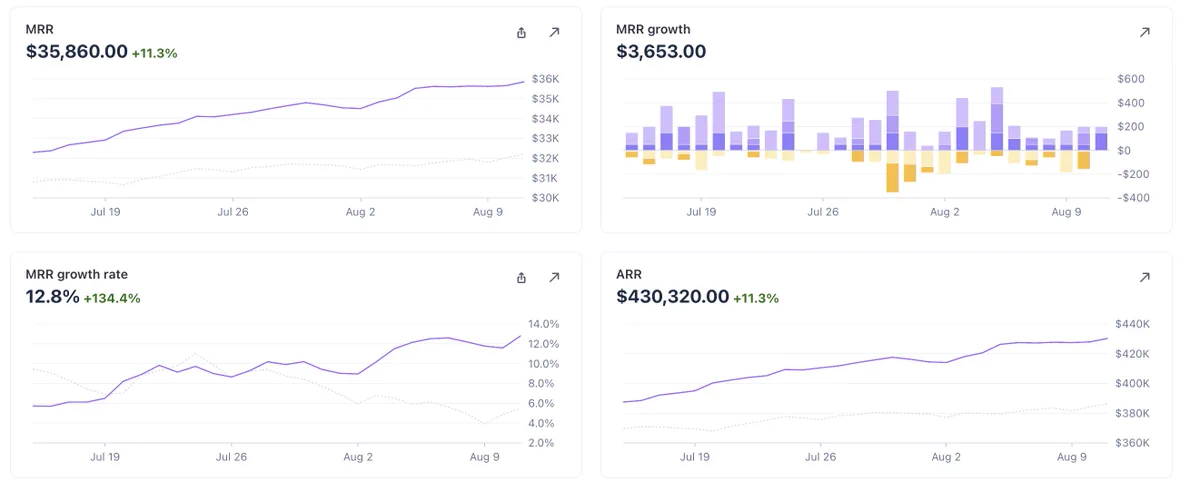Image resolution: width=1200 pixels, height=491 pixels.
Task: Select the $3,653.00 MRR growth value
Action: 661,52
